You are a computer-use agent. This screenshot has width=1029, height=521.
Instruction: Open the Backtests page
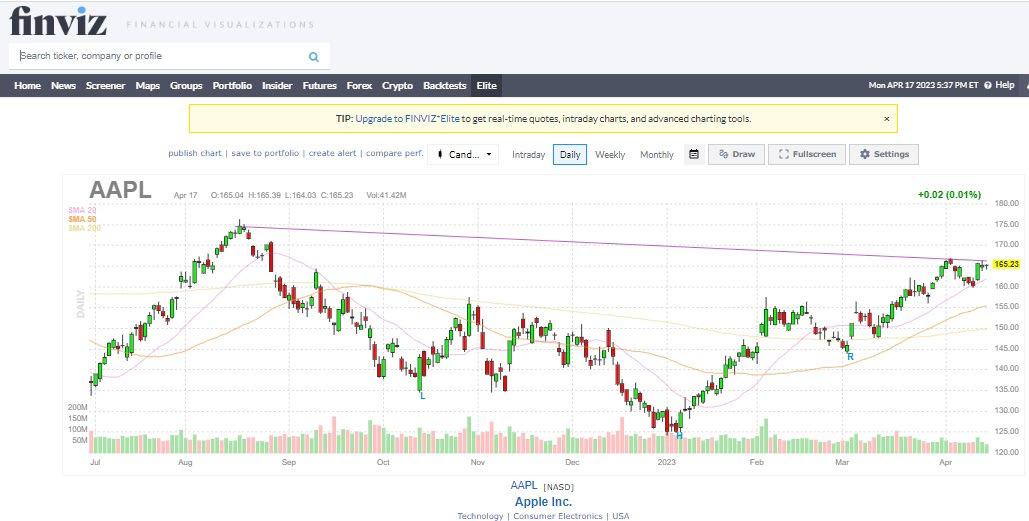444,85
